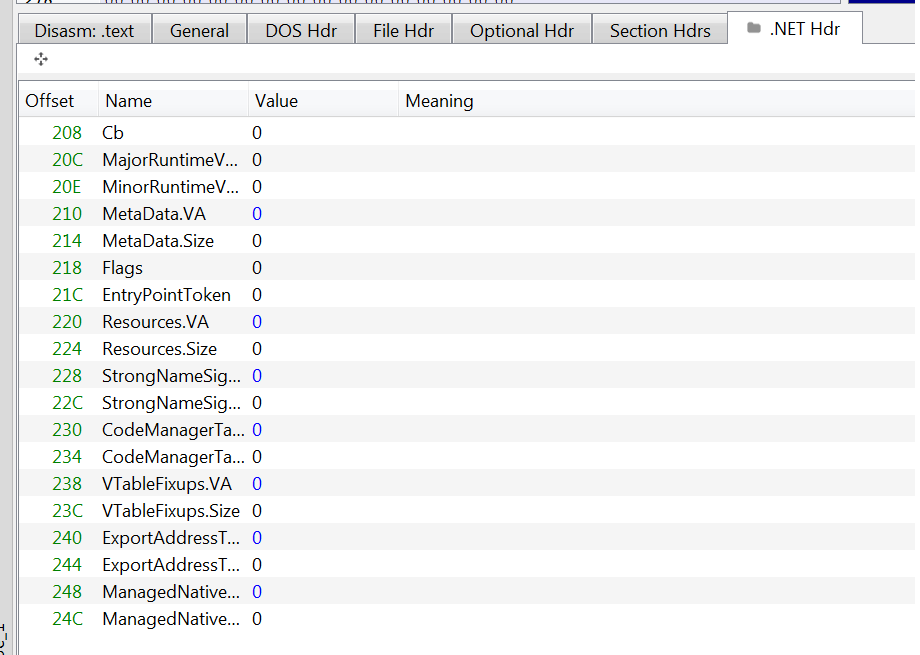The height and width of the screenshot is (655, 920).
Task: Select the MajorRuntimeV... field name
Action: 170,160
